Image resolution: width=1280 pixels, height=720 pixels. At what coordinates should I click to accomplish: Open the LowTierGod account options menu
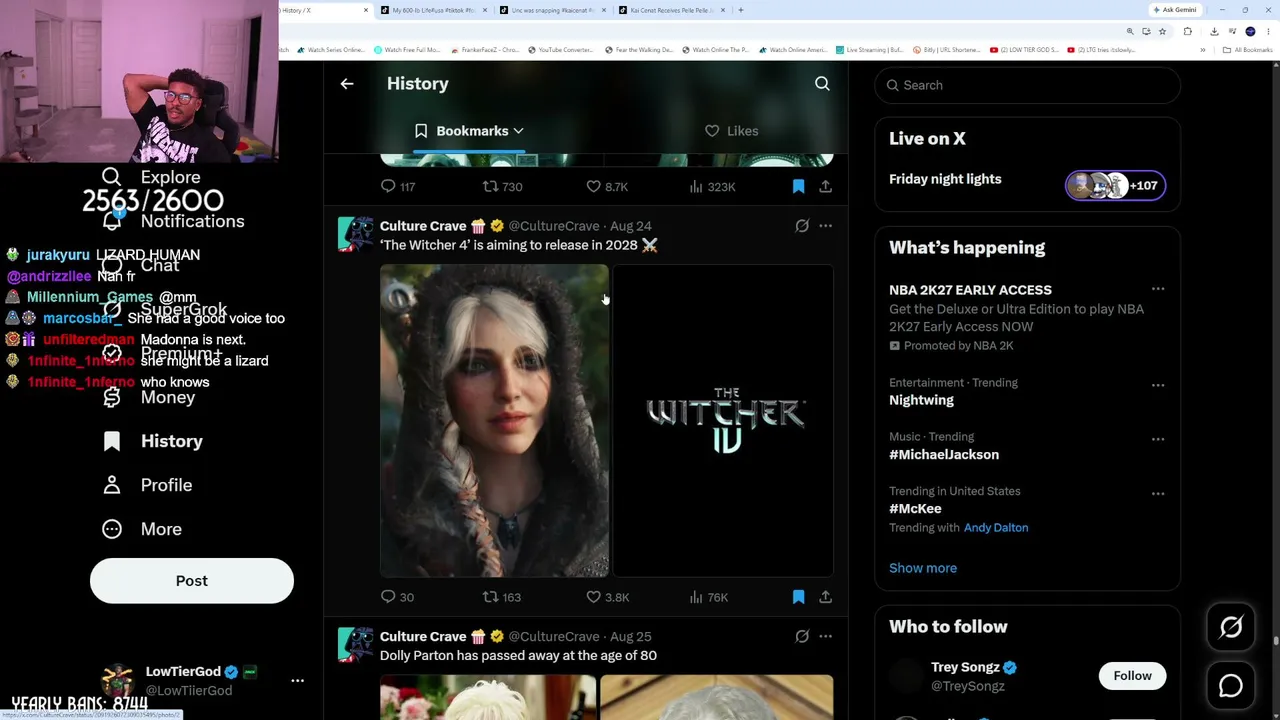297,680
